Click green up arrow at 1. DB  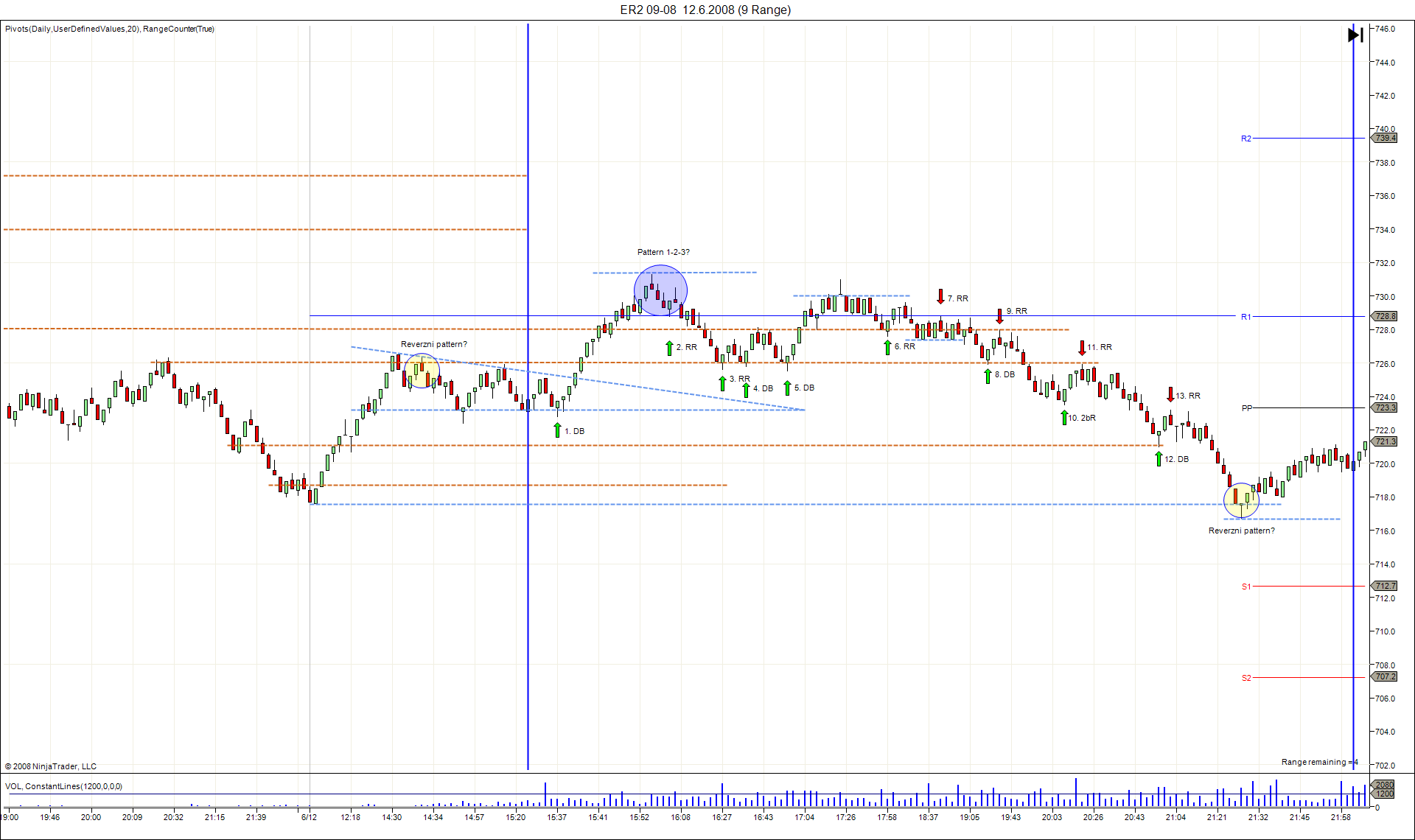coord(558,430)
